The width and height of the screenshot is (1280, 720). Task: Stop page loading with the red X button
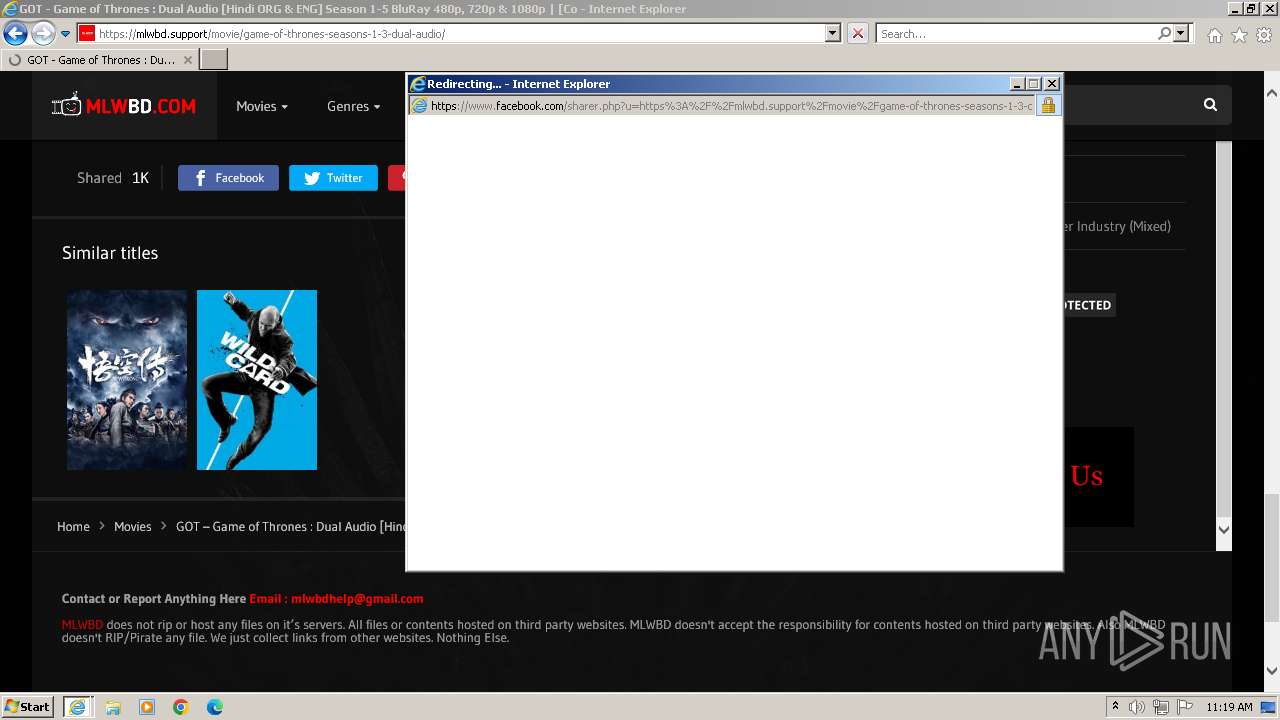point(858,34)
